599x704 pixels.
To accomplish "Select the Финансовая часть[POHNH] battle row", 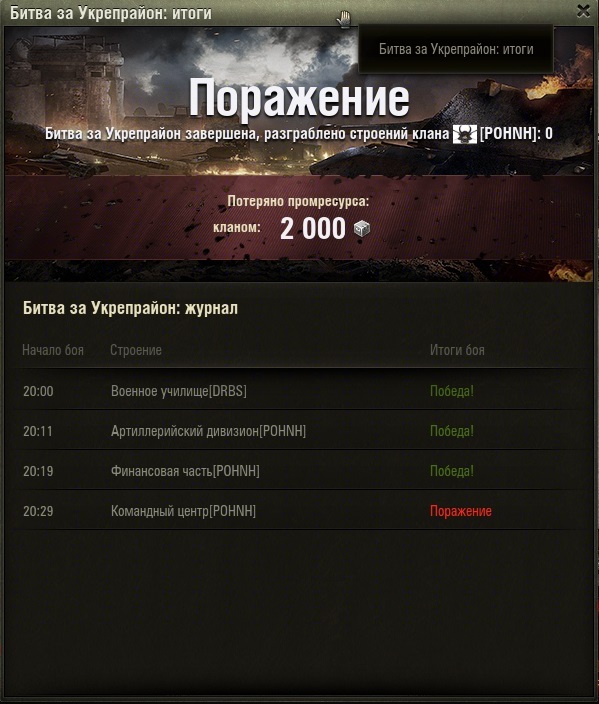I will click(x=300, y=471).
